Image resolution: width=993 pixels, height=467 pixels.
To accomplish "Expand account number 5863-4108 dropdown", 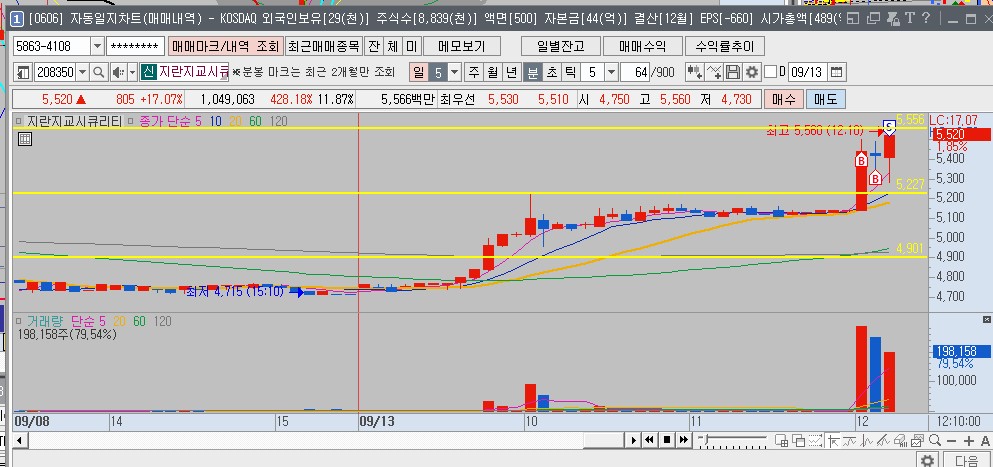I will (97, 46).
